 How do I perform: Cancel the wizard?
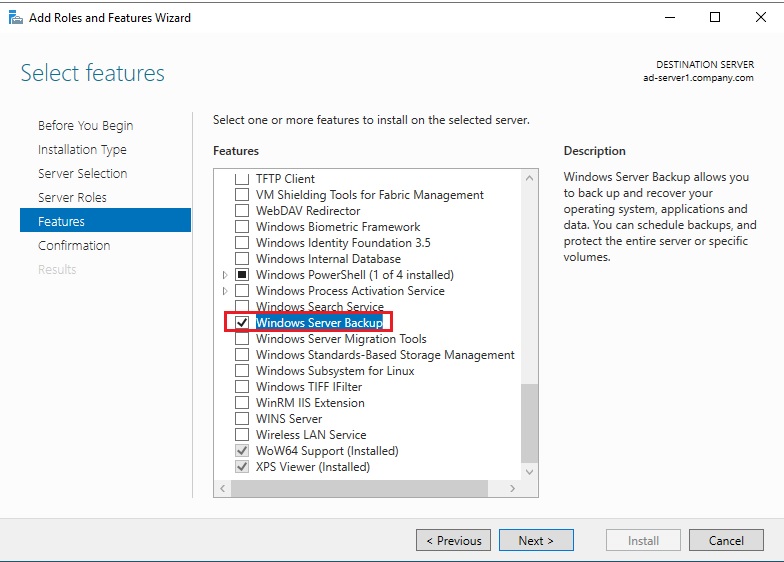click(x=726, y=540)
